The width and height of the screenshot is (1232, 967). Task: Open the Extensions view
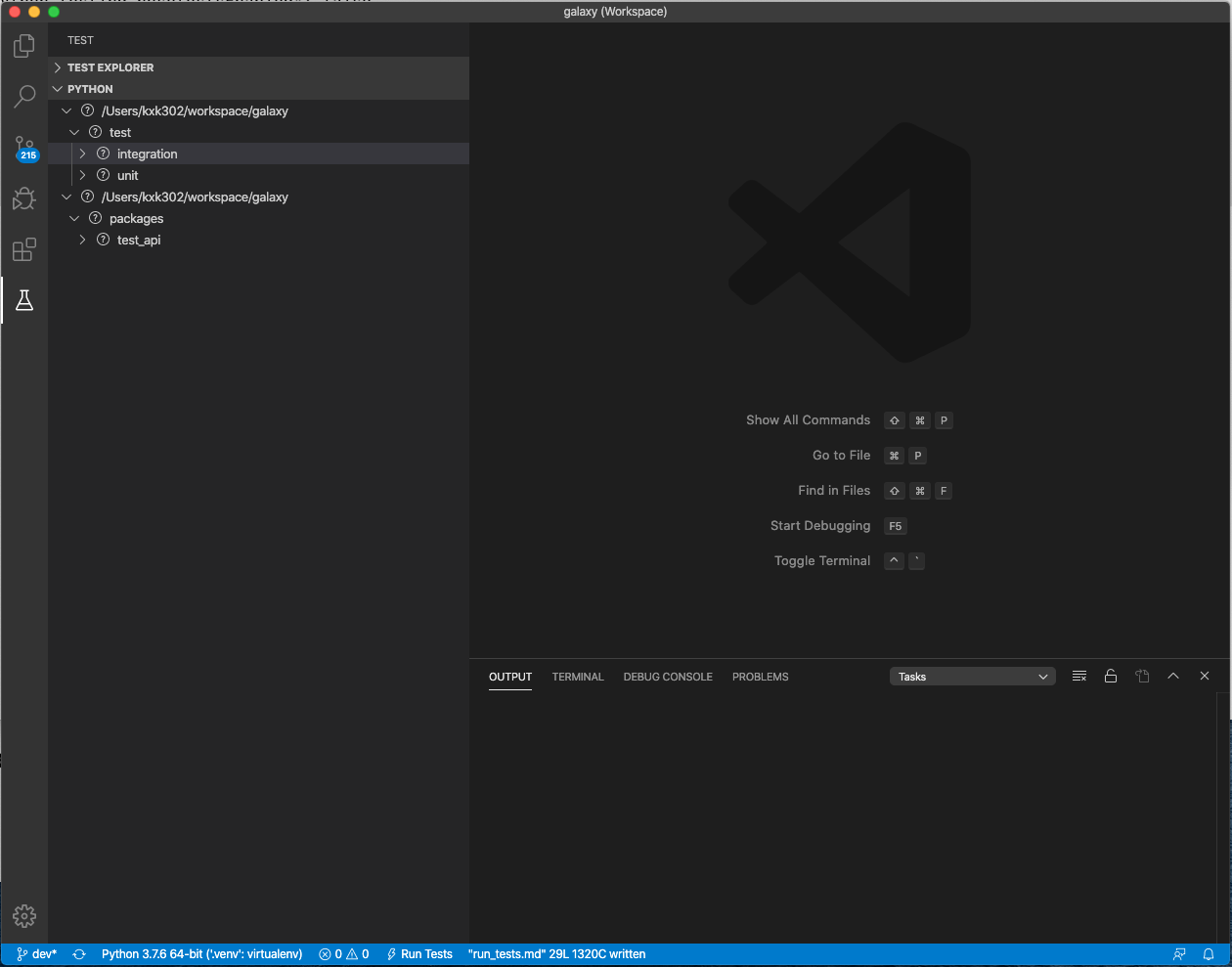[x=23, y=249]
